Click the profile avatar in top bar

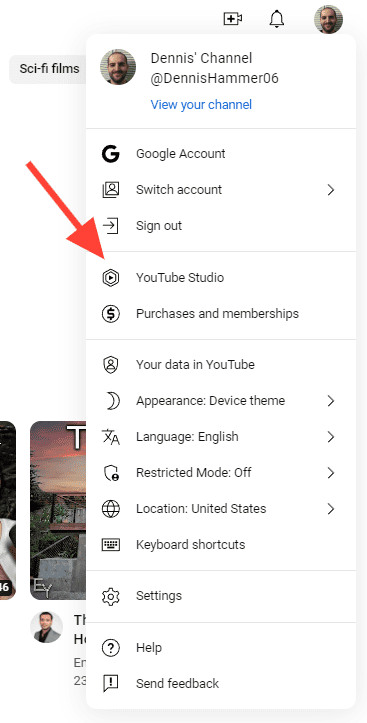[x=328, y=19]
